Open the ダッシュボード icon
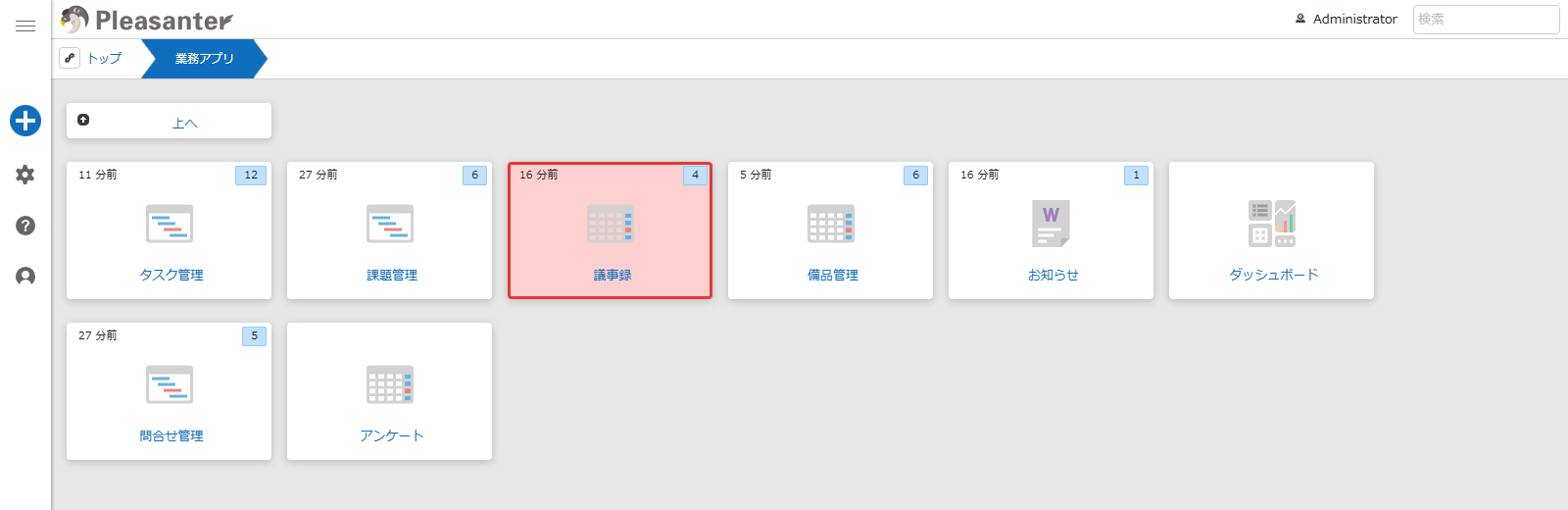The height and width of the screenshot is (510, 1568). (1272, 224)
